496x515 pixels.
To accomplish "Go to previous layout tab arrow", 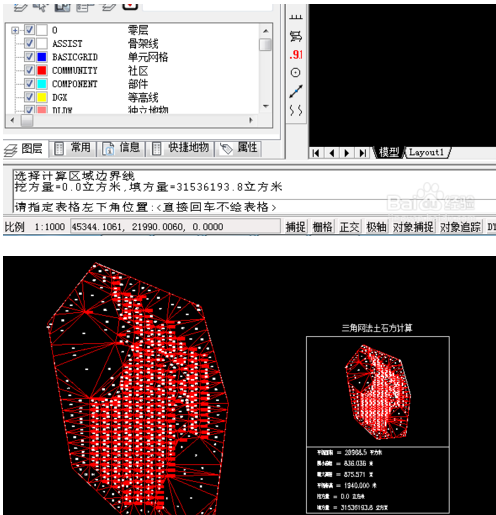I will [331, 153].
